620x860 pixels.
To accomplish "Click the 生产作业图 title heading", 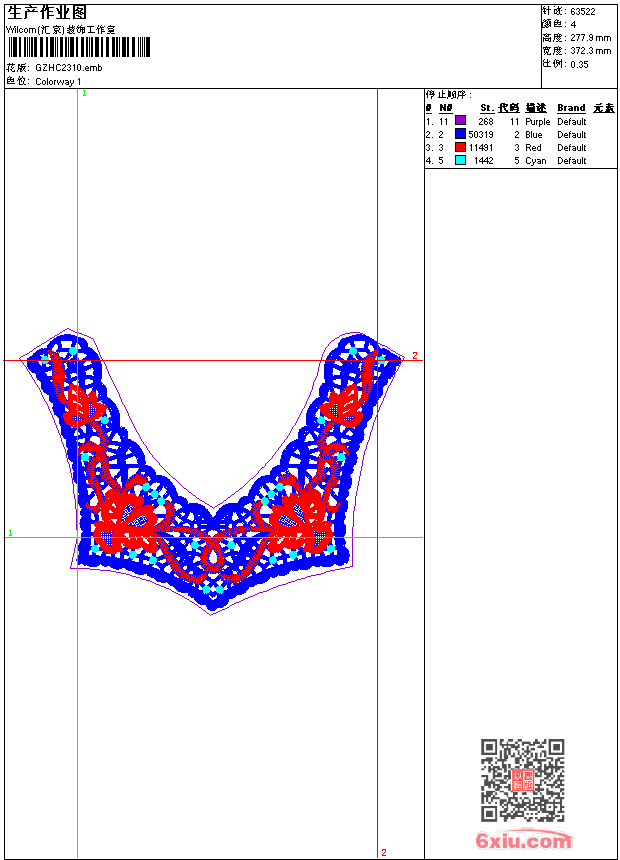I will pos(47,12).
